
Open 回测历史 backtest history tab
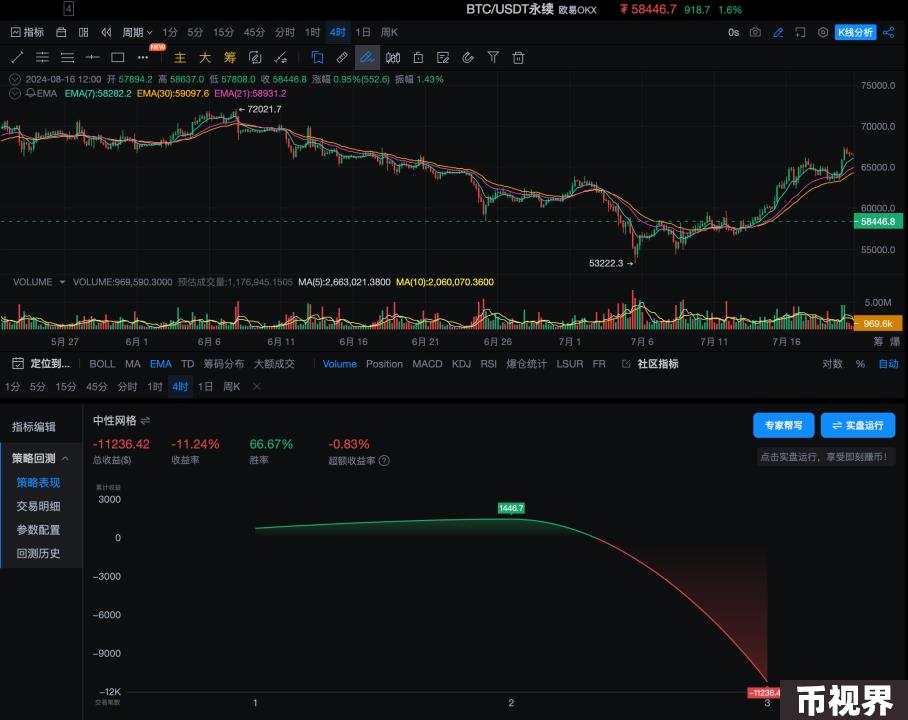click(38, 554)
